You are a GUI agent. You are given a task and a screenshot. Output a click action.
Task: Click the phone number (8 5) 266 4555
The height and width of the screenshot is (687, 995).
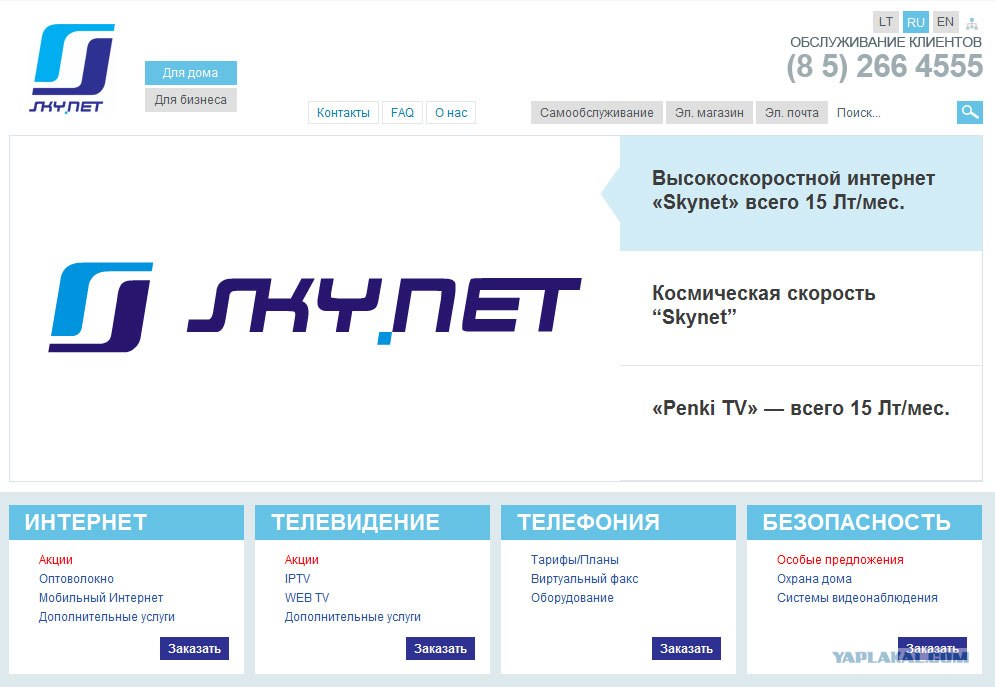point(885,67)
